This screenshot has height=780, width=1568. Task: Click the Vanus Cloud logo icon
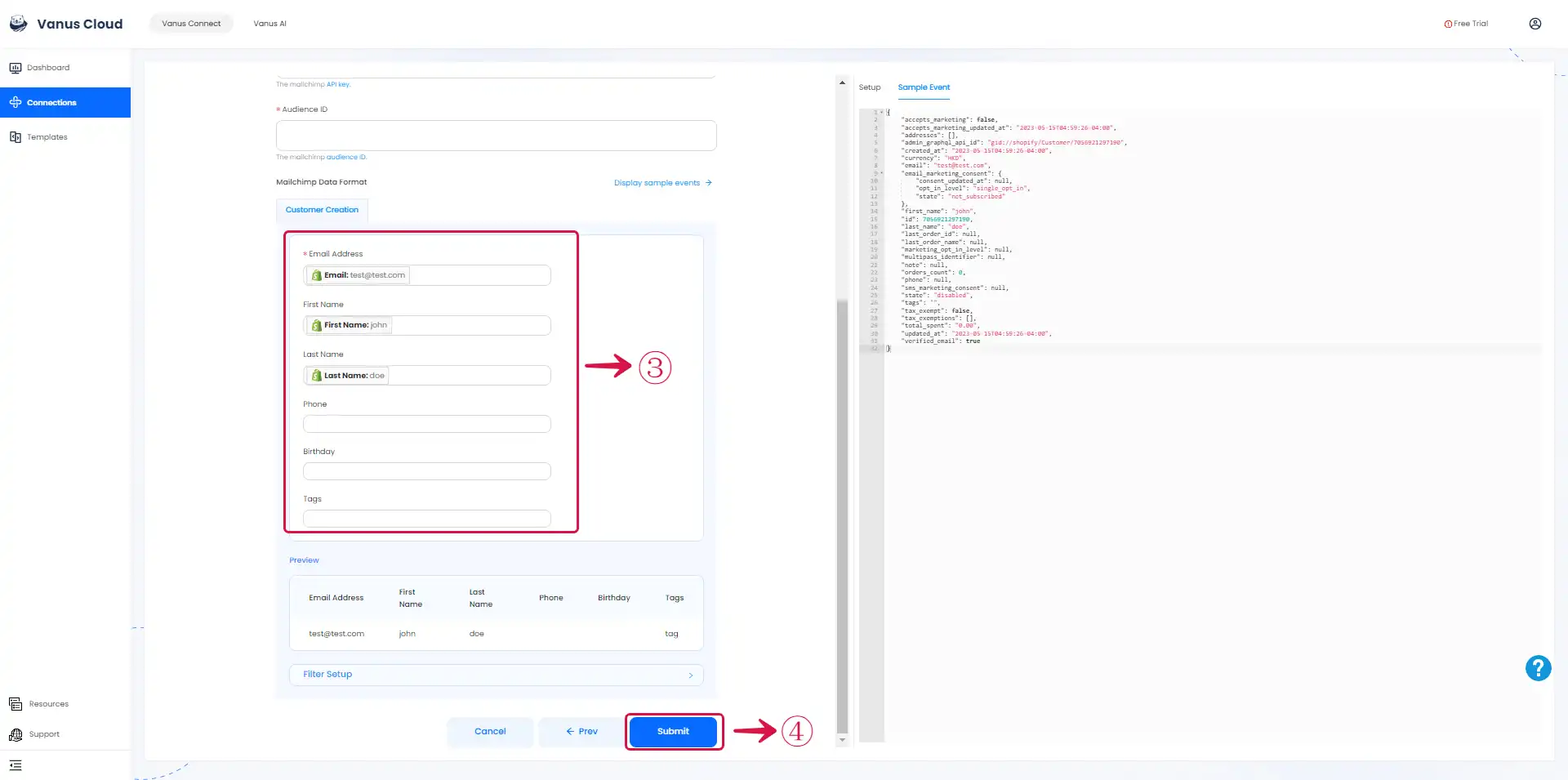(x=18, y=24)
